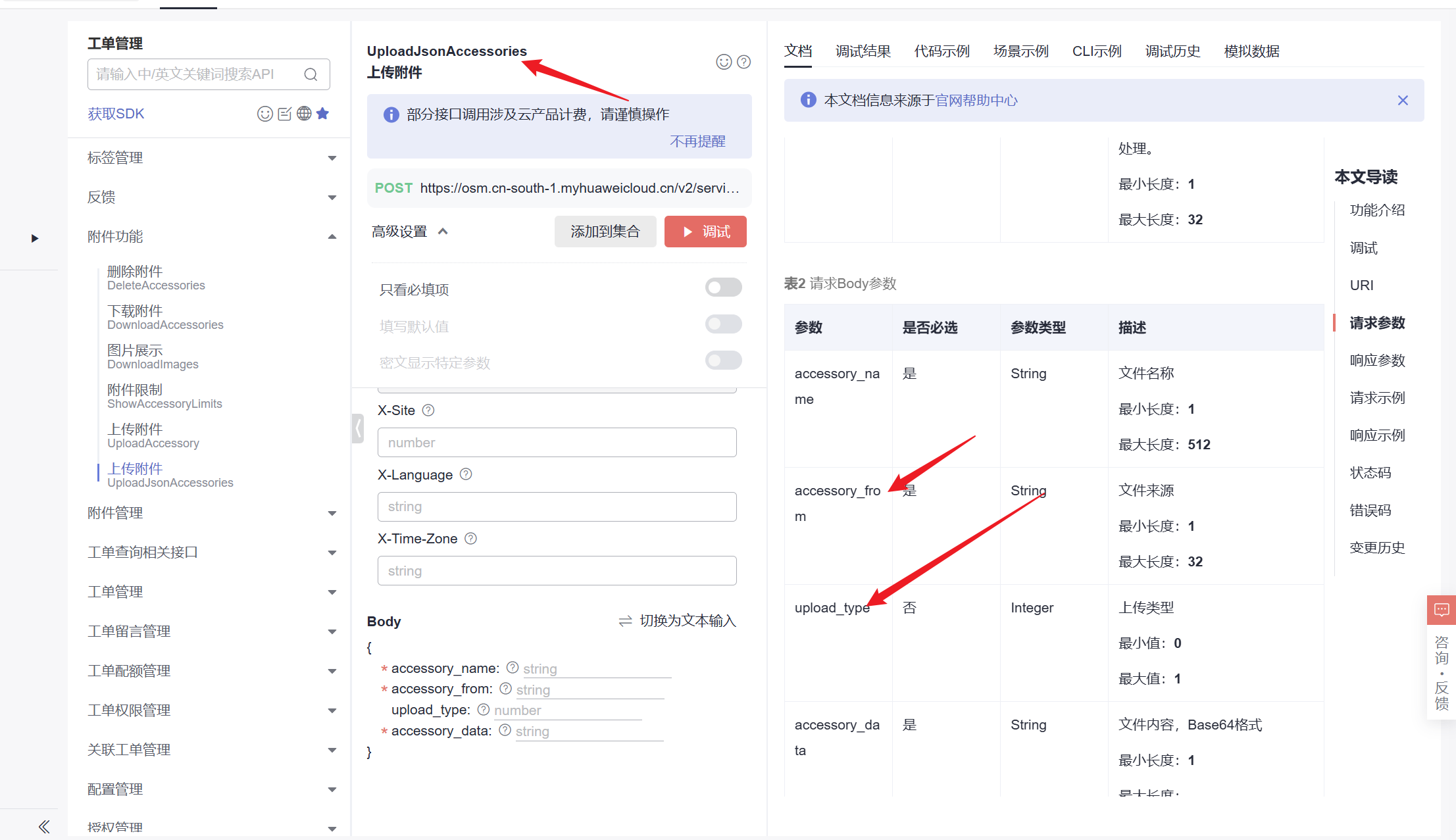
Task: Select 下载附件 DownloadAccessories in the API list
Action: pyautogui.click(x=166, y=317)
